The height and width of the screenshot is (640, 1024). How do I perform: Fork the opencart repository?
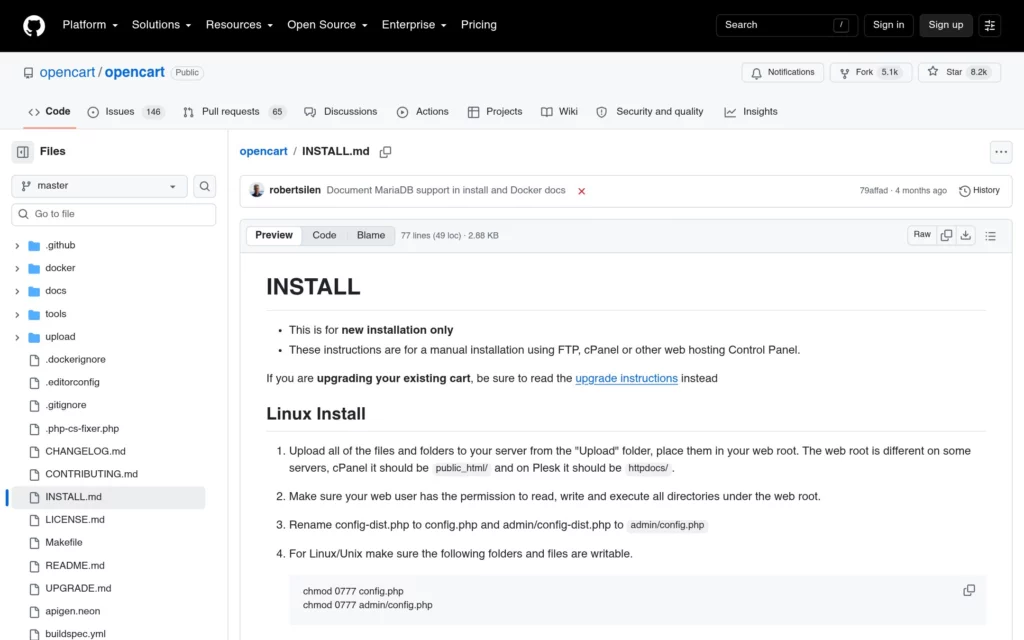coord(870,72)
